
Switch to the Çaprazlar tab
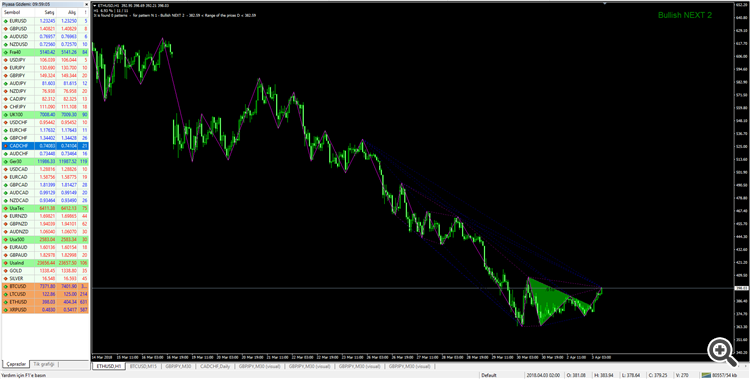point(17,364)
